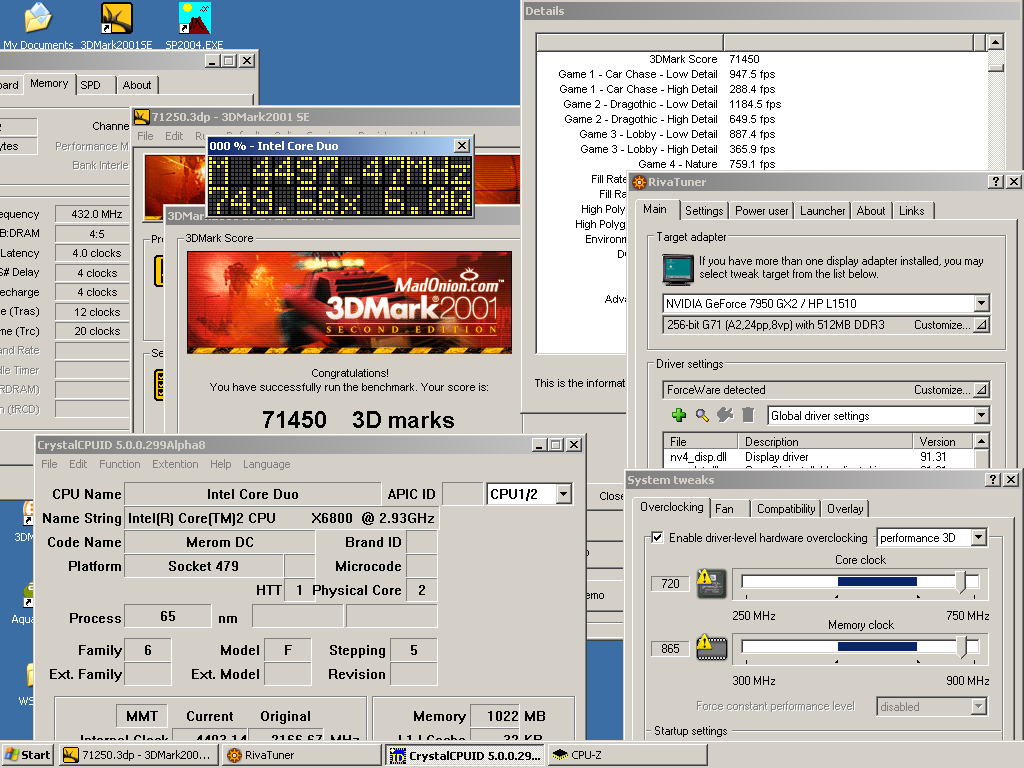Click the Details list scrollbar up arrow
The height and width of the screenshot is (768, 1024).
(x=995, y=42)
